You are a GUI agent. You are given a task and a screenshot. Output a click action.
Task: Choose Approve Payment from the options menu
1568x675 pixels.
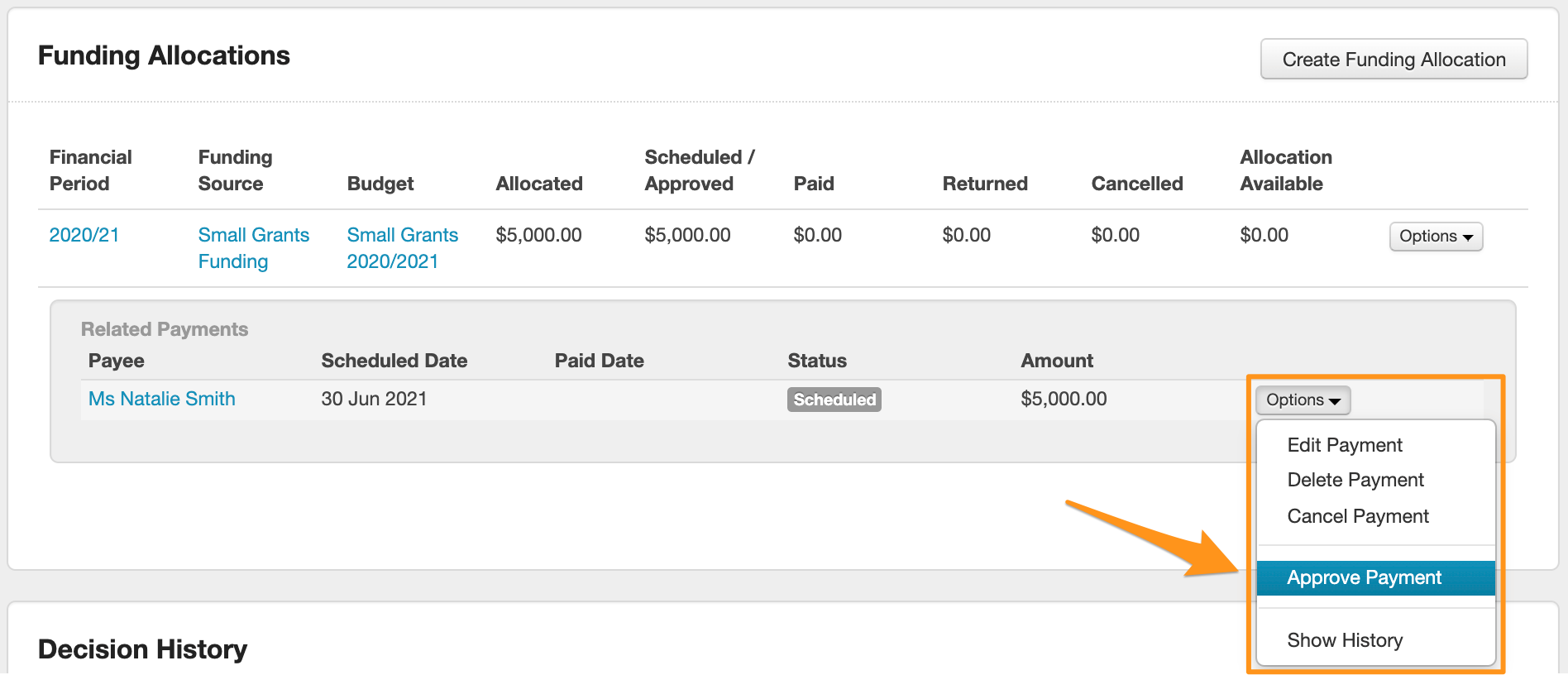[1364, 577]
